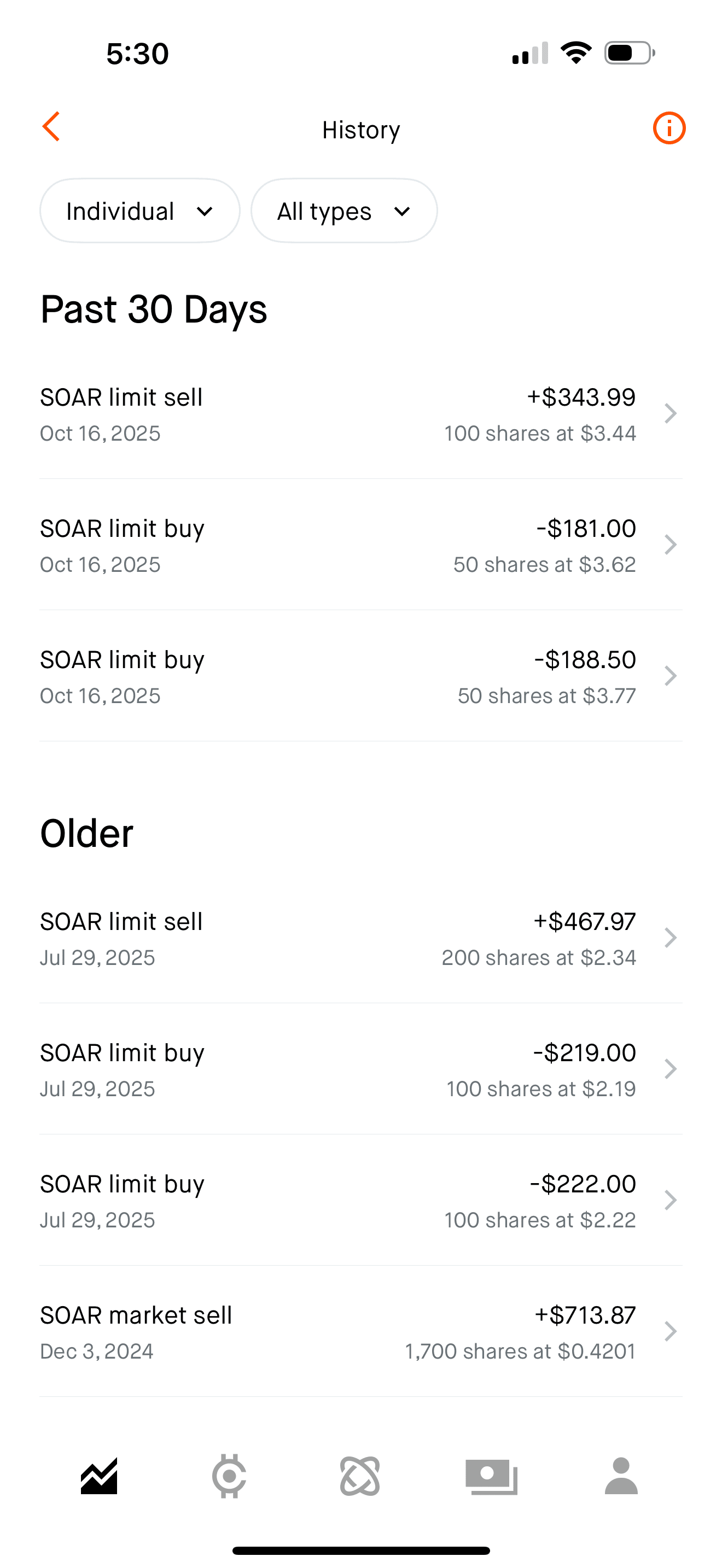This screenshot has height=1568, width=722.
Task: Tap the Older section heading
Action: [x=86, y=833]
